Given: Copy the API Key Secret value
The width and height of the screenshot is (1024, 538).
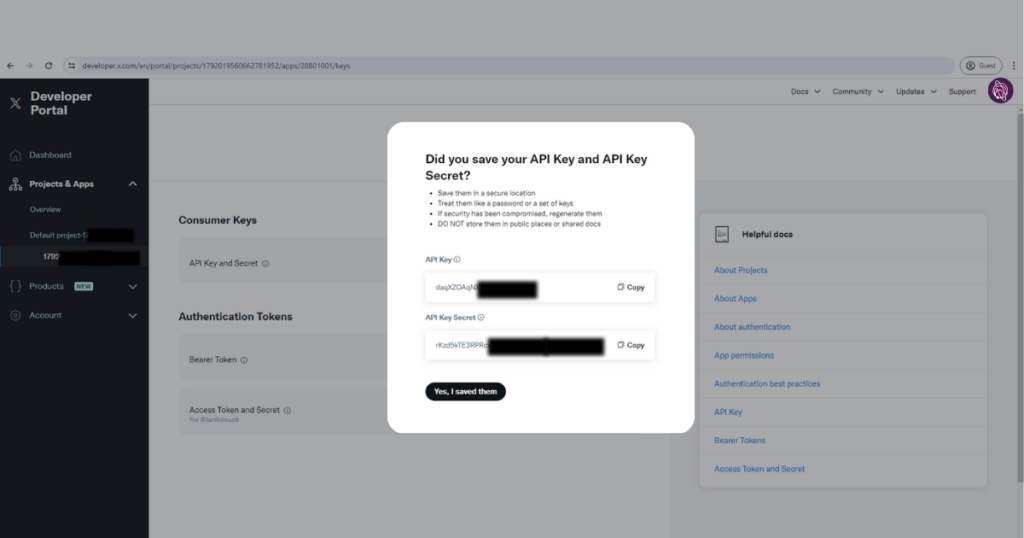Looking at the screenshot, I should [630, 345].
